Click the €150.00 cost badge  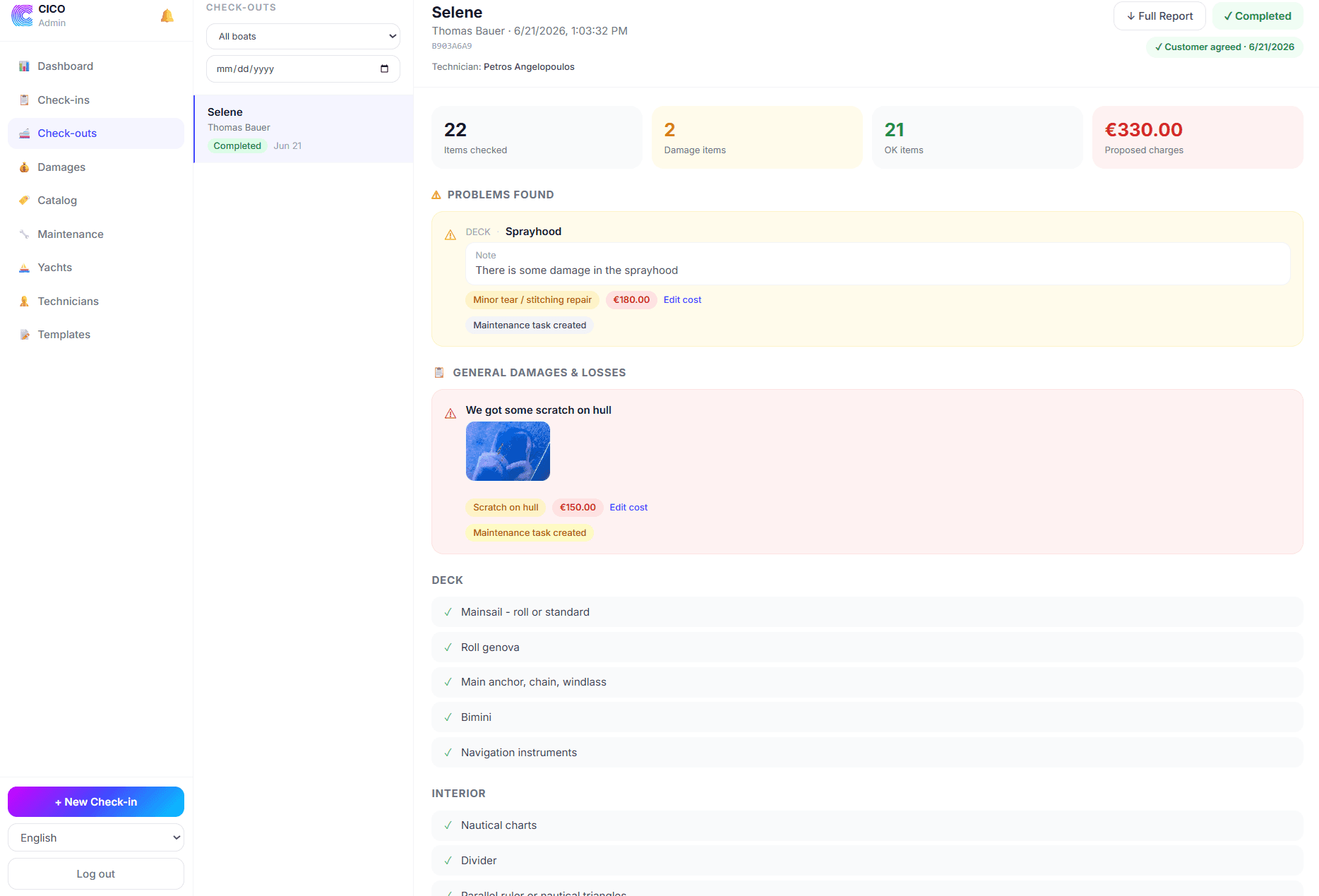(578, 508)
